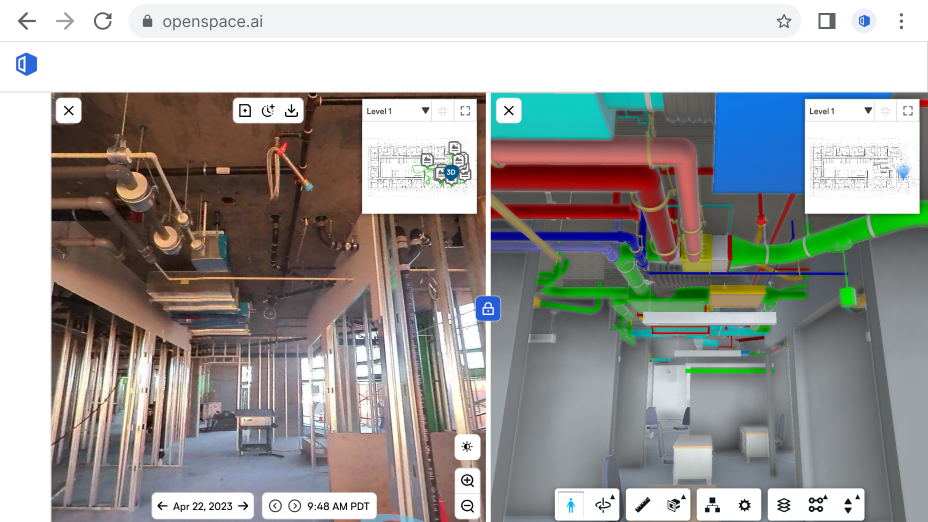This screenshot has width=928, height=522.
Task: Expand the orbit rotation mode options
Action: click(604, 505)
